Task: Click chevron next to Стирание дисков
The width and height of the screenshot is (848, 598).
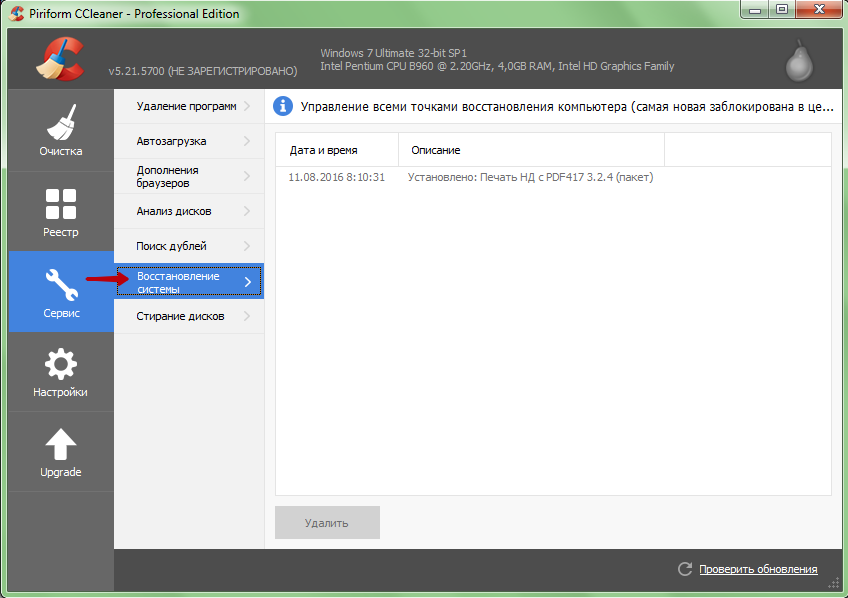Action: coord(247,316)
